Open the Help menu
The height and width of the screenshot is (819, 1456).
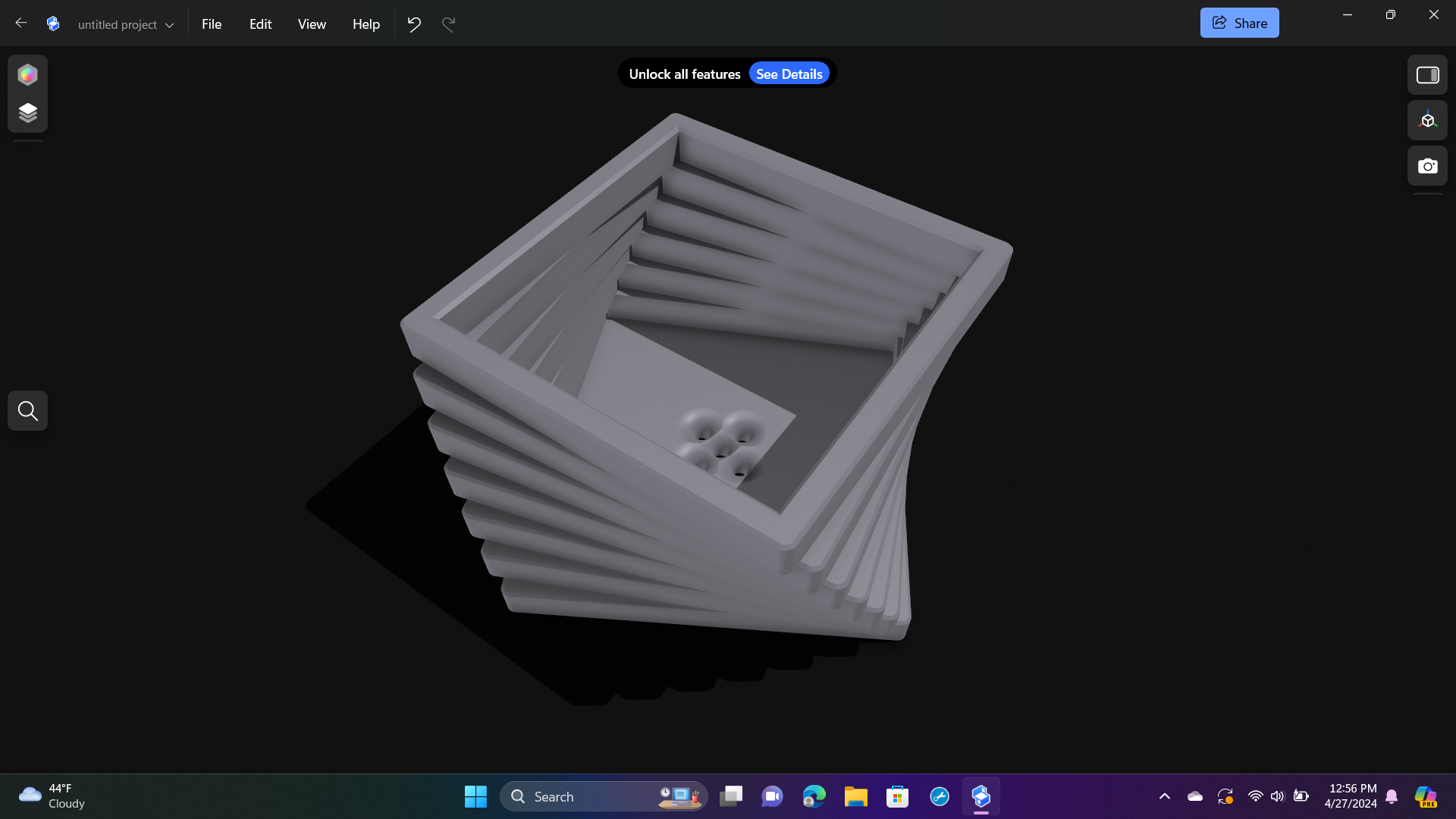pyautogui.click(x=366, y=24)
